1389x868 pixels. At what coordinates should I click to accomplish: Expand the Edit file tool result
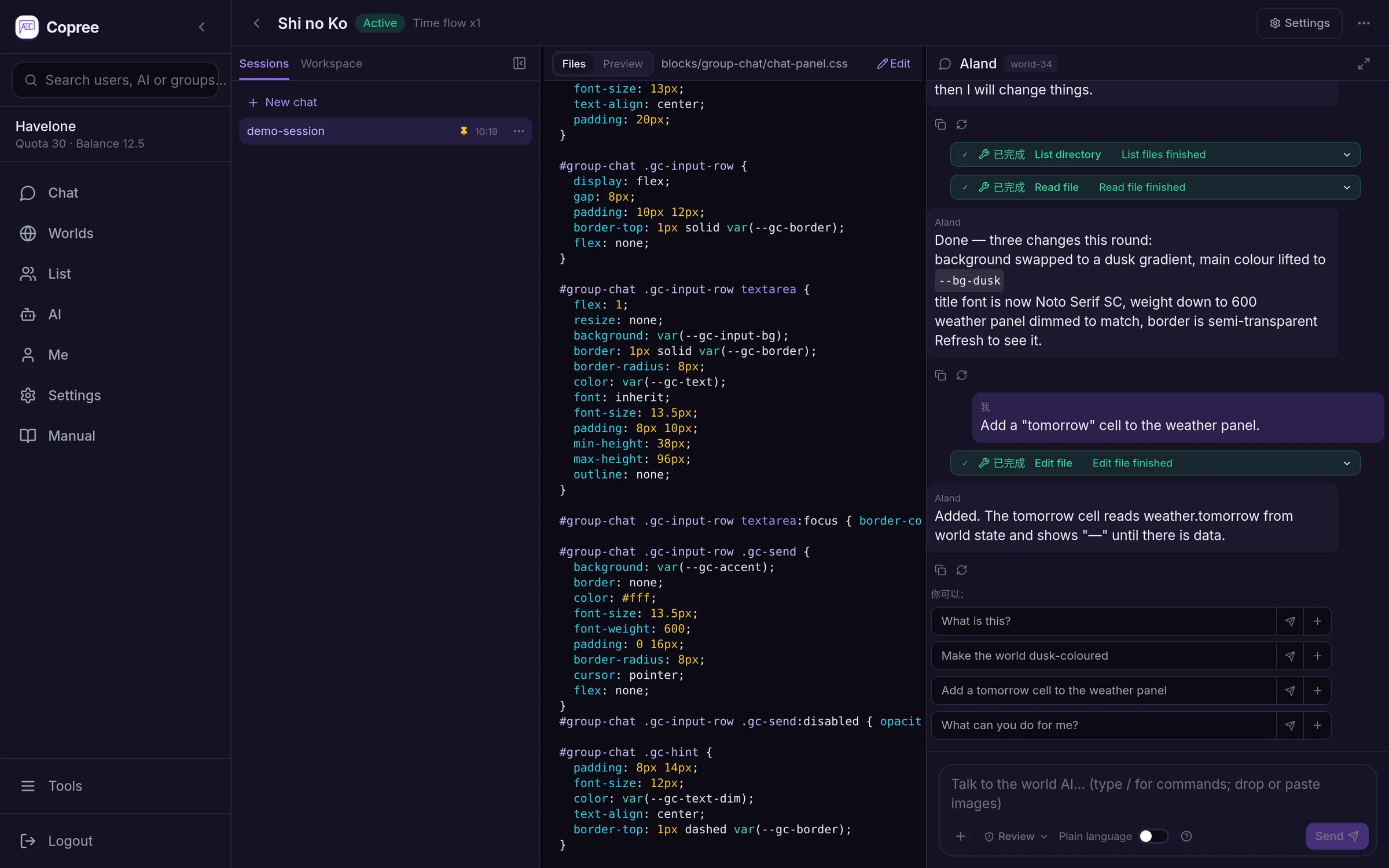point(1155,463)
